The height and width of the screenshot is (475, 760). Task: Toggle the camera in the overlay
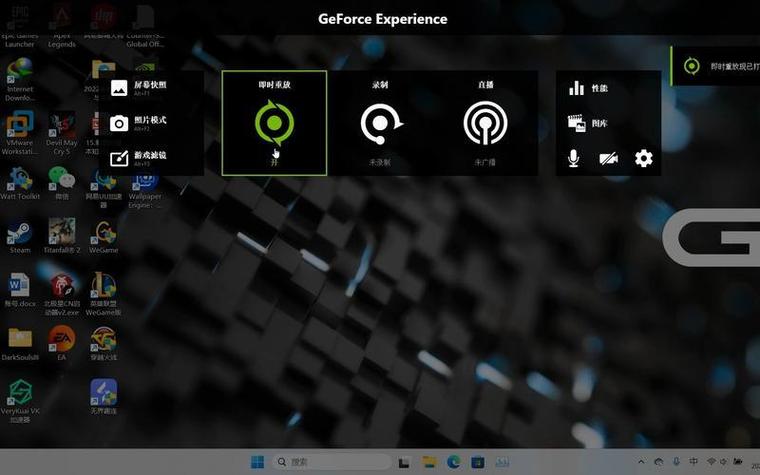608,158
